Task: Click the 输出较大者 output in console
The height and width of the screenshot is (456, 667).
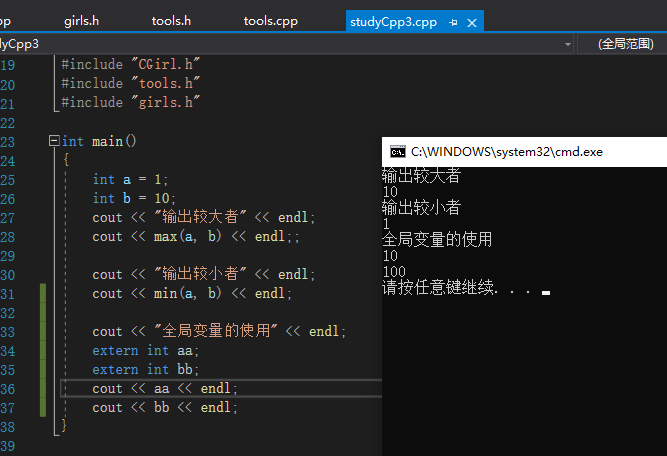Action: [421, 175]
